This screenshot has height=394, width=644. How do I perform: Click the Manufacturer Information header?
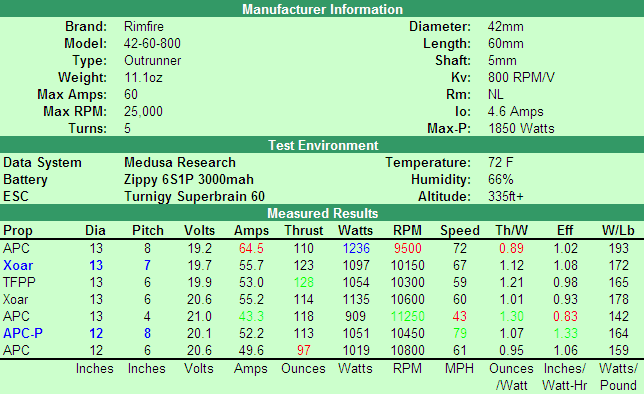[x=322, y=9]
